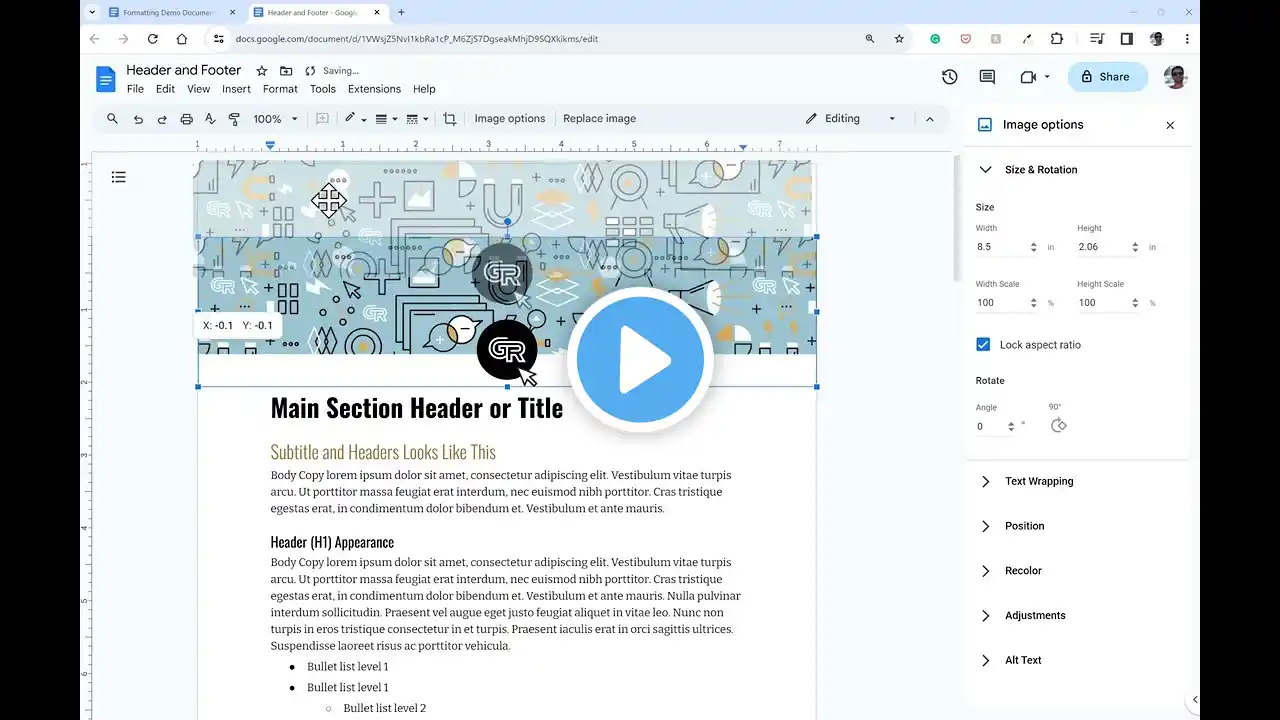Edit the rotation Angle field
The width and height of the screenshot is (1280, 720).
(996, 426)
